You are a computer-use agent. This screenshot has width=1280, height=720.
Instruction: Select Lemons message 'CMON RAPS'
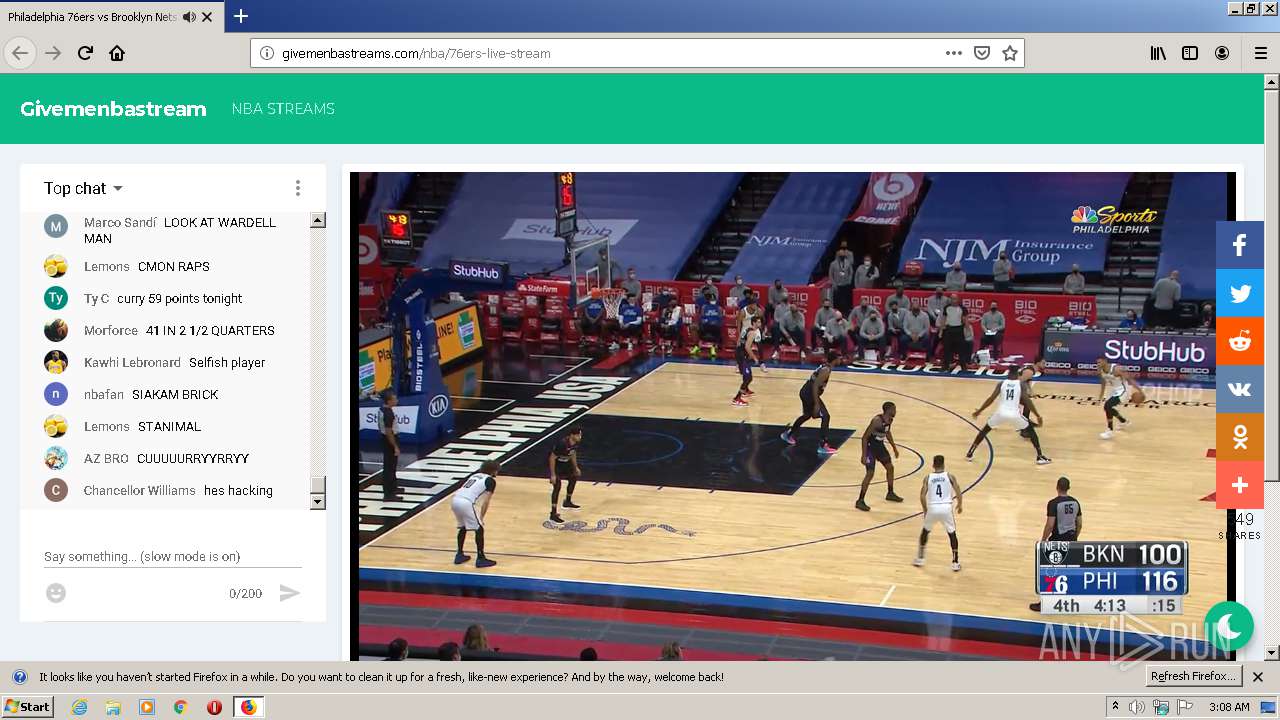pos(174,267)
